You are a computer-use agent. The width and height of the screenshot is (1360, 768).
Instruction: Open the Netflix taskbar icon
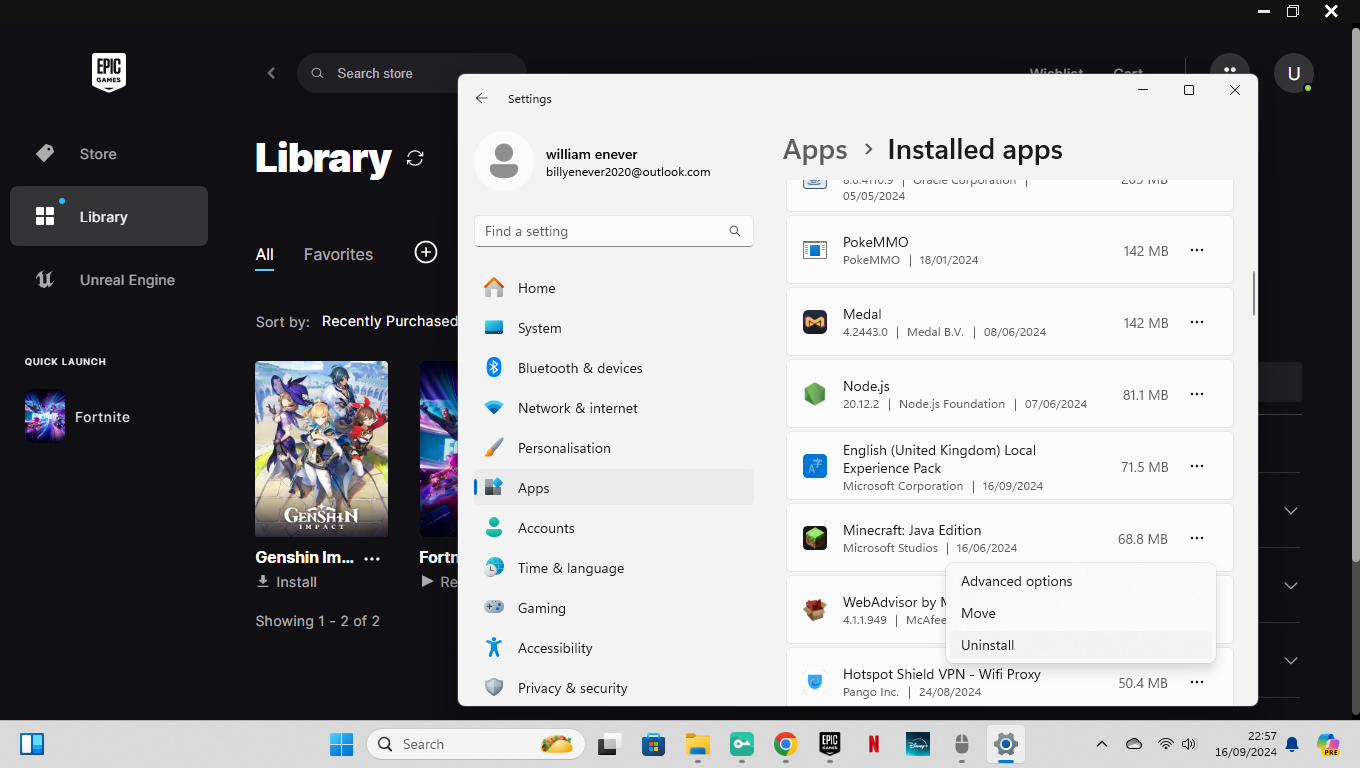[x=873, y=744]
